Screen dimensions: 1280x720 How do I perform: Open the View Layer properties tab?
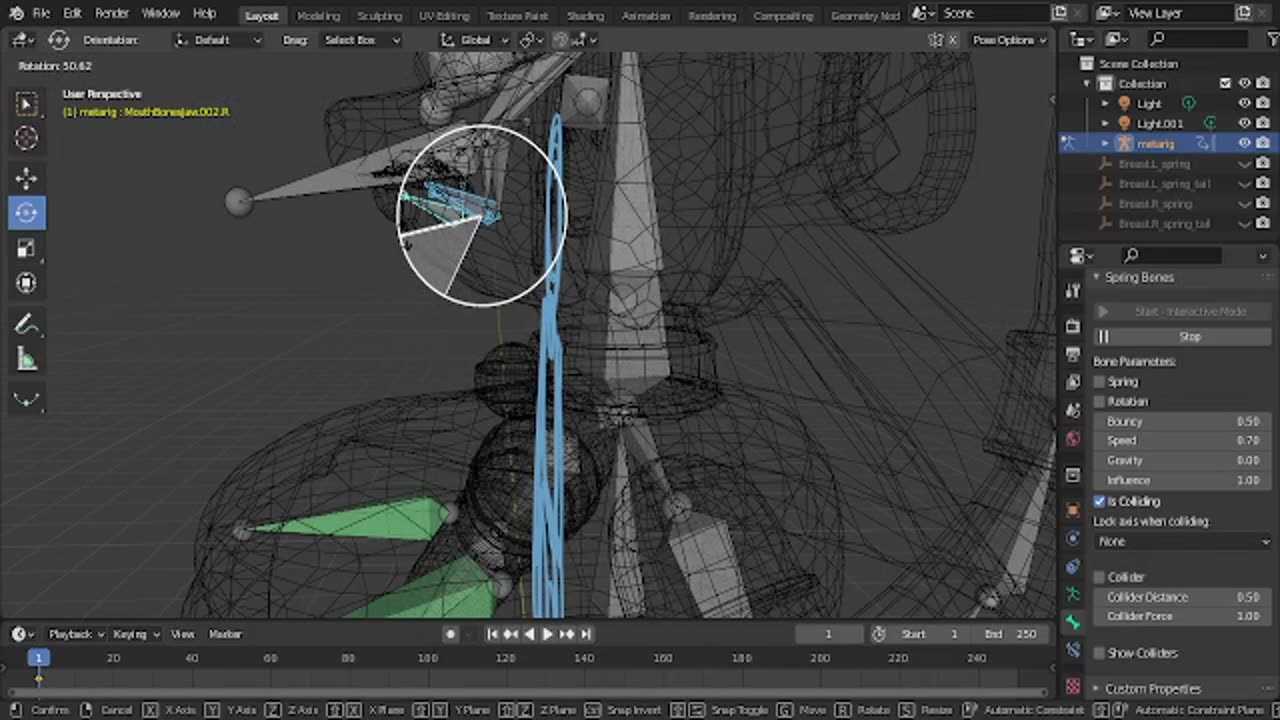click(1073, 382)
